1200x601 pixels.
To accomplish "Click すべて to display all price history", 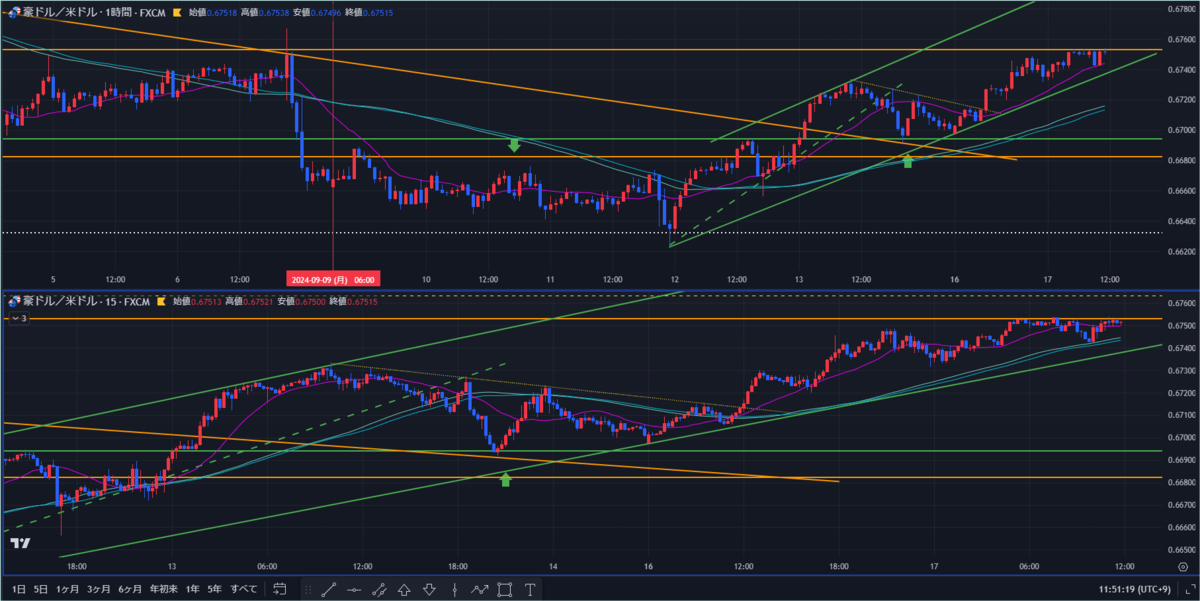I will click(242, 589).
